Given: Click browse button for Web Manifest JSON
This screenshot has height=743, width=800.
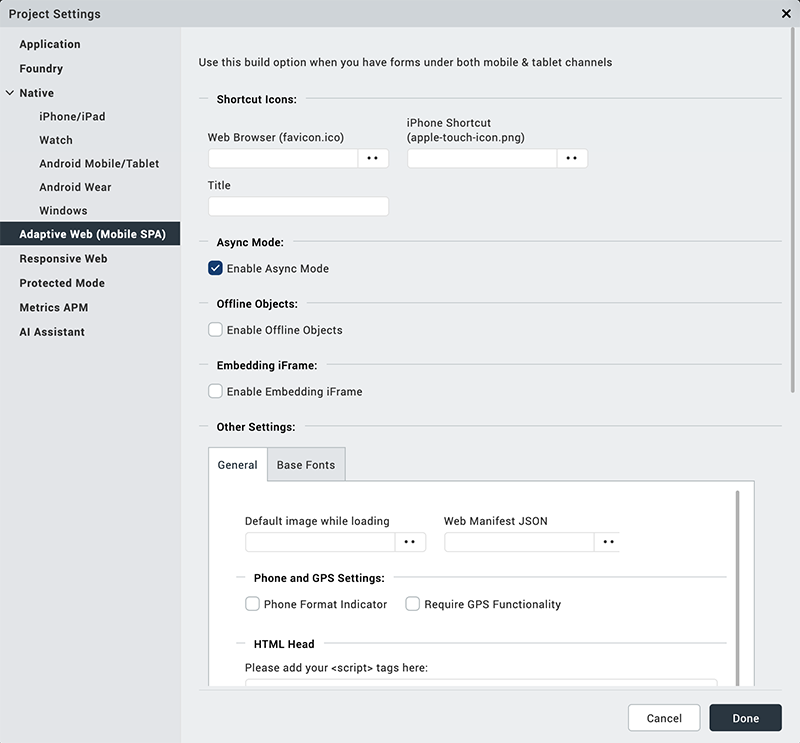Looking at the screenshot, I should tap(608, 542).
